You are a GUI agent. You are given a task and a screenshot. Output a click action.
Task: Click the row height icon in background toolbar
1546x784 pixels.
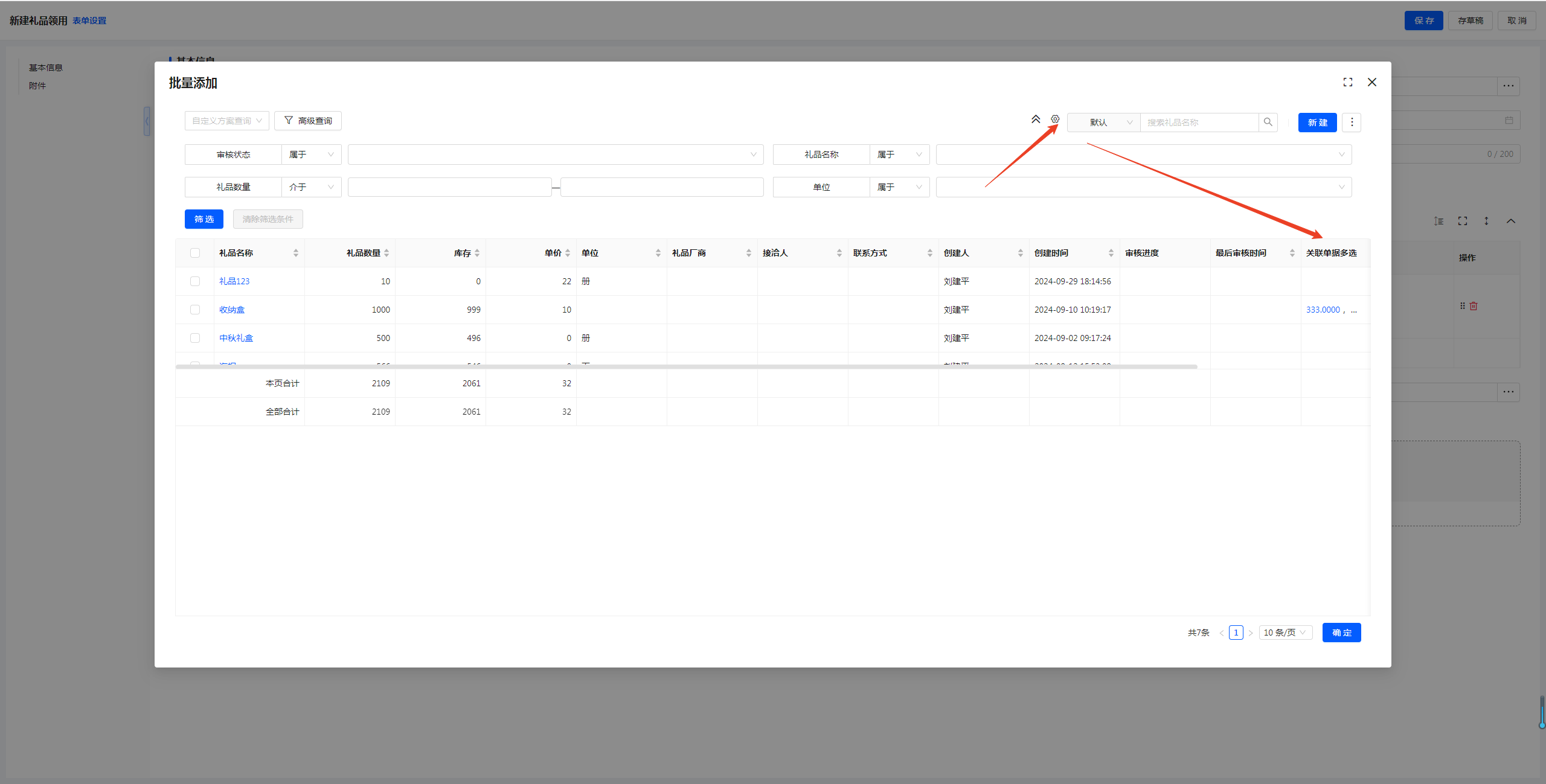(x=1439, y=221)
